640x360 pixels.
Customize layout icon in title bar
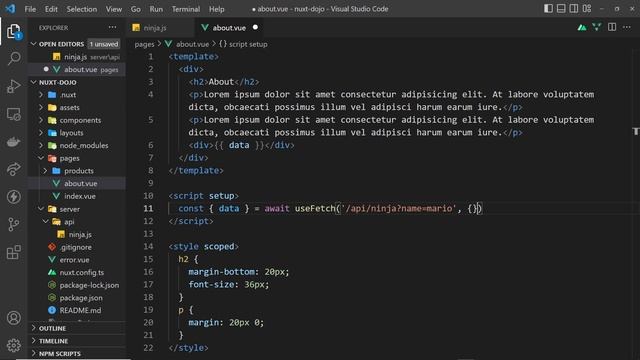pyautogui.click(x=587, y=9)
